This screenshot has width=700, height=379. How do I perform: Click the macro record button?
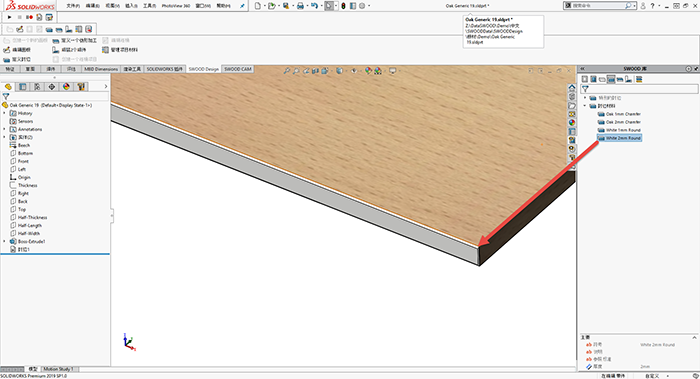(x=29, y=17)
